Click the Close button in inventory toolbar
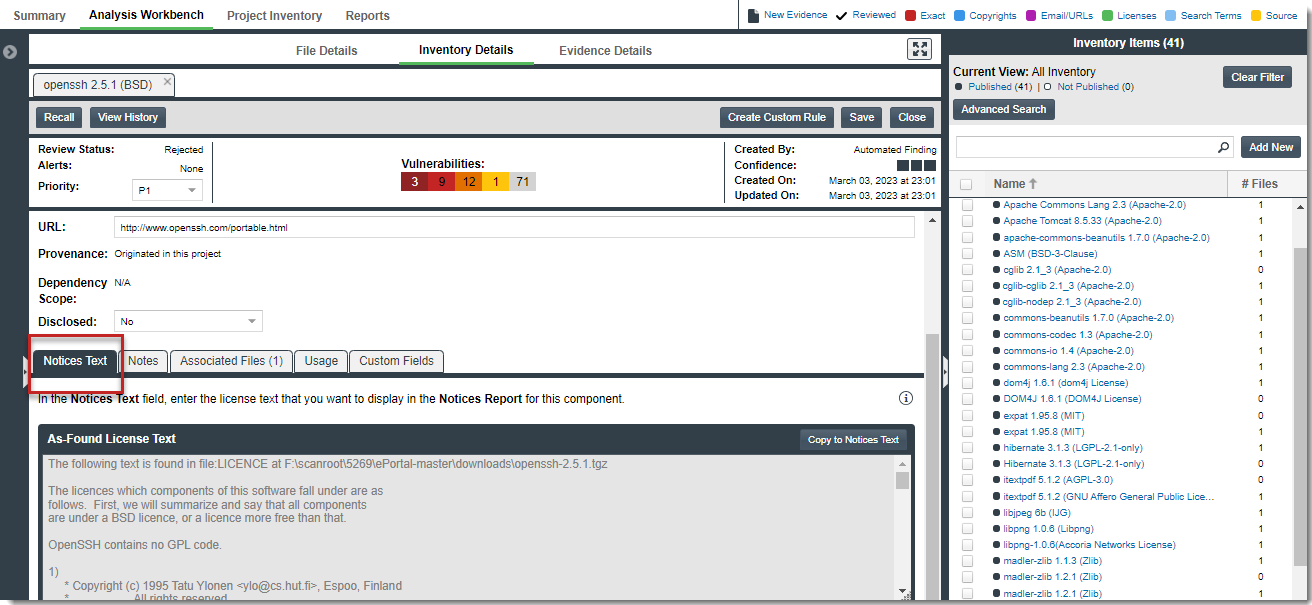The image size is (1312, 605). [912, 117]
